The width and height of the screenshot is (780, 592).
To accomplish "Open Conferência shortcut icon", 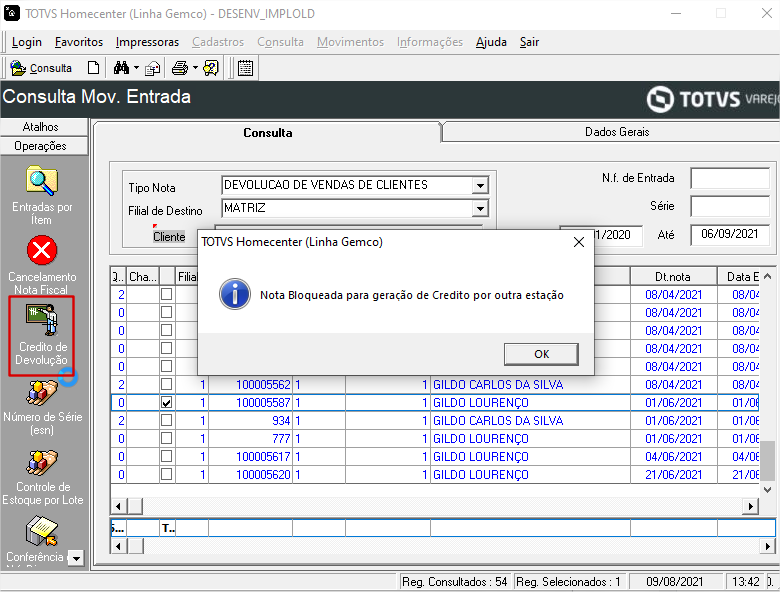I will (42, 531).
